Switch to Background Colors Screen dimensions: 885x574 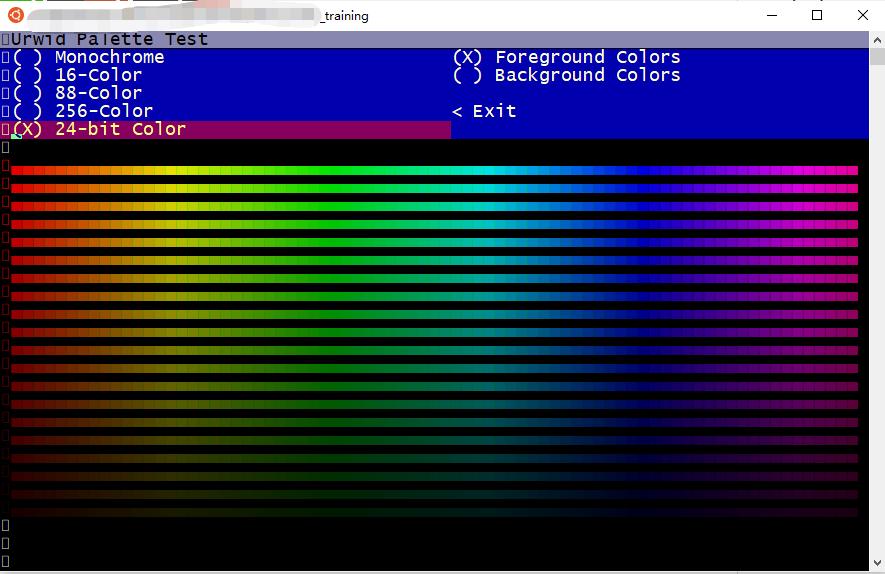[x=566, y=75]
